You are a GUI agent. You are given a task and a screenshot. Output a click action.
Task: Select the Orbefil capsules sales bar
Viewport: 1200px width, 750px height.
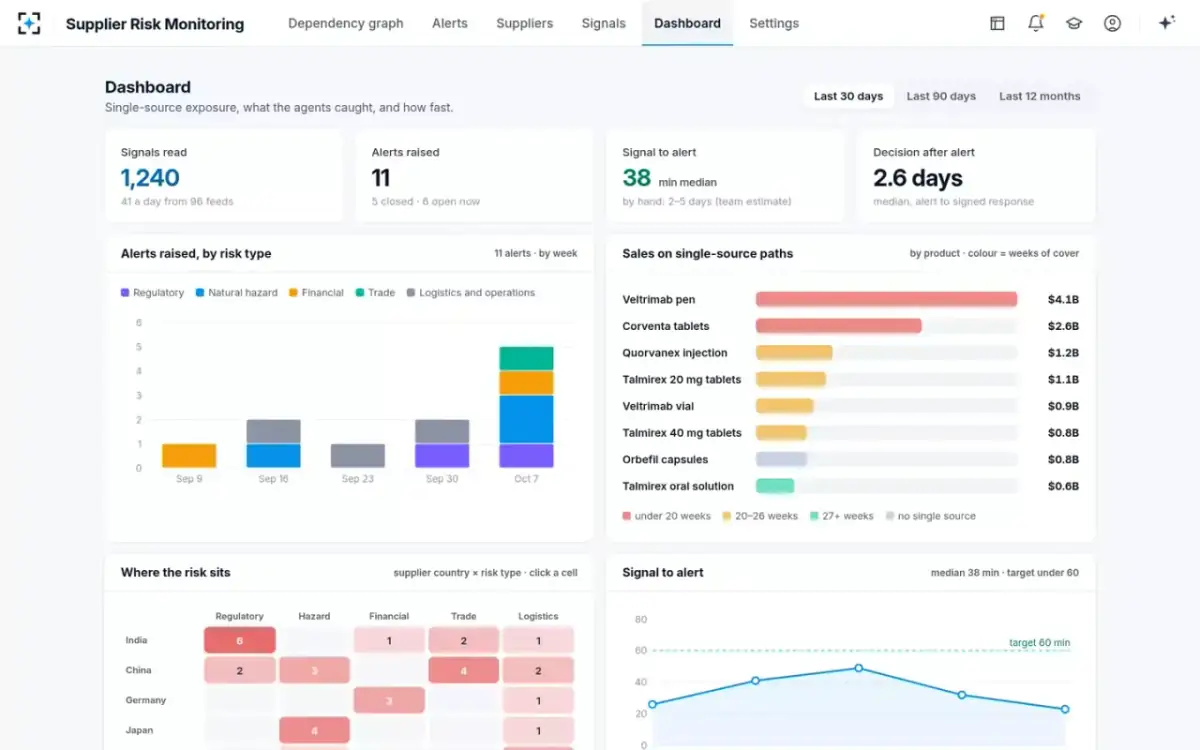click(781, 459)
